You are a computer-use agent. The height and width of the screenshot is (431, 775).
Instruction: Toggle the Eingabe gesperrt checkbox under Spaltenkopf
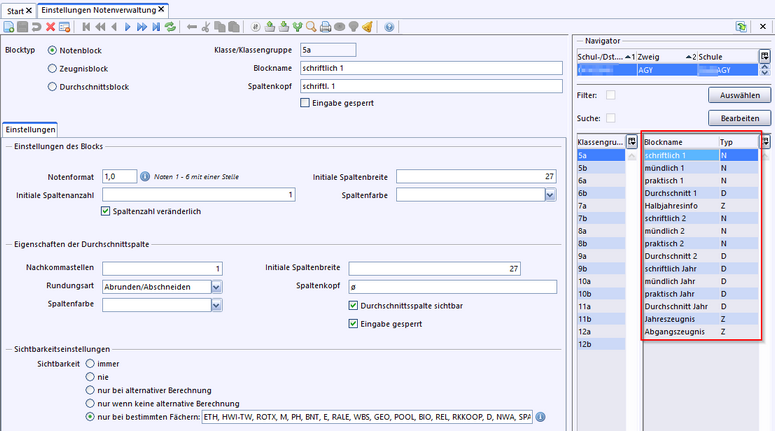[x=305, y=103]
